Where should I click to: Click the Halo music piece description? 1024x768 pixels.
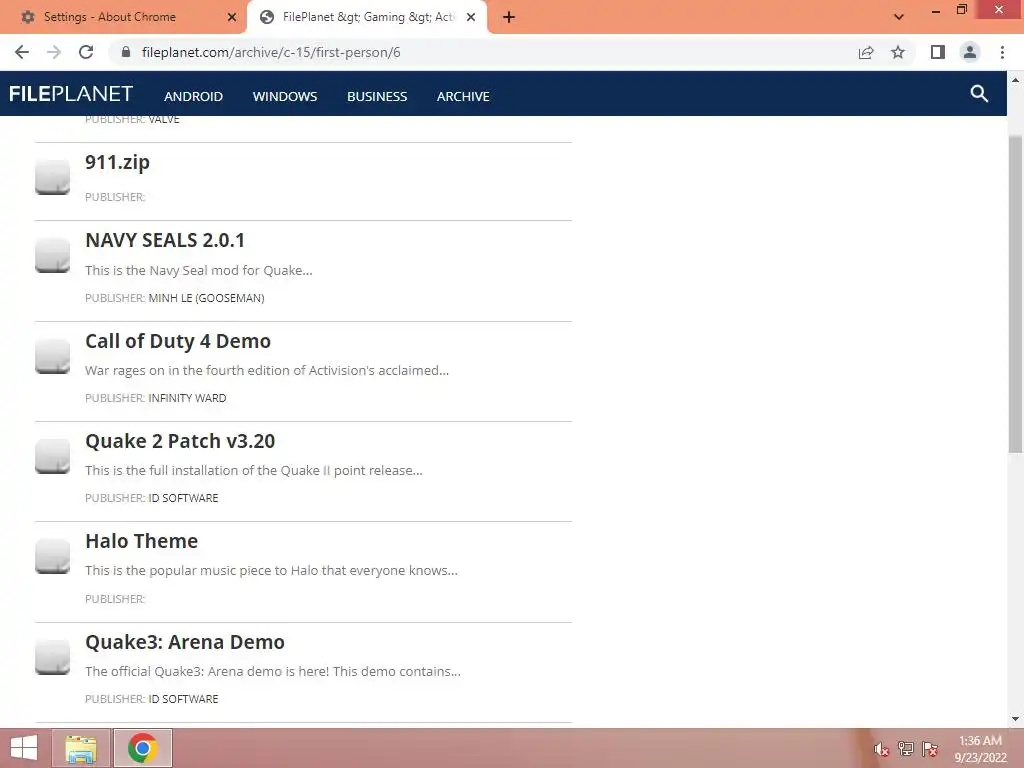click(x=271, y=570)
